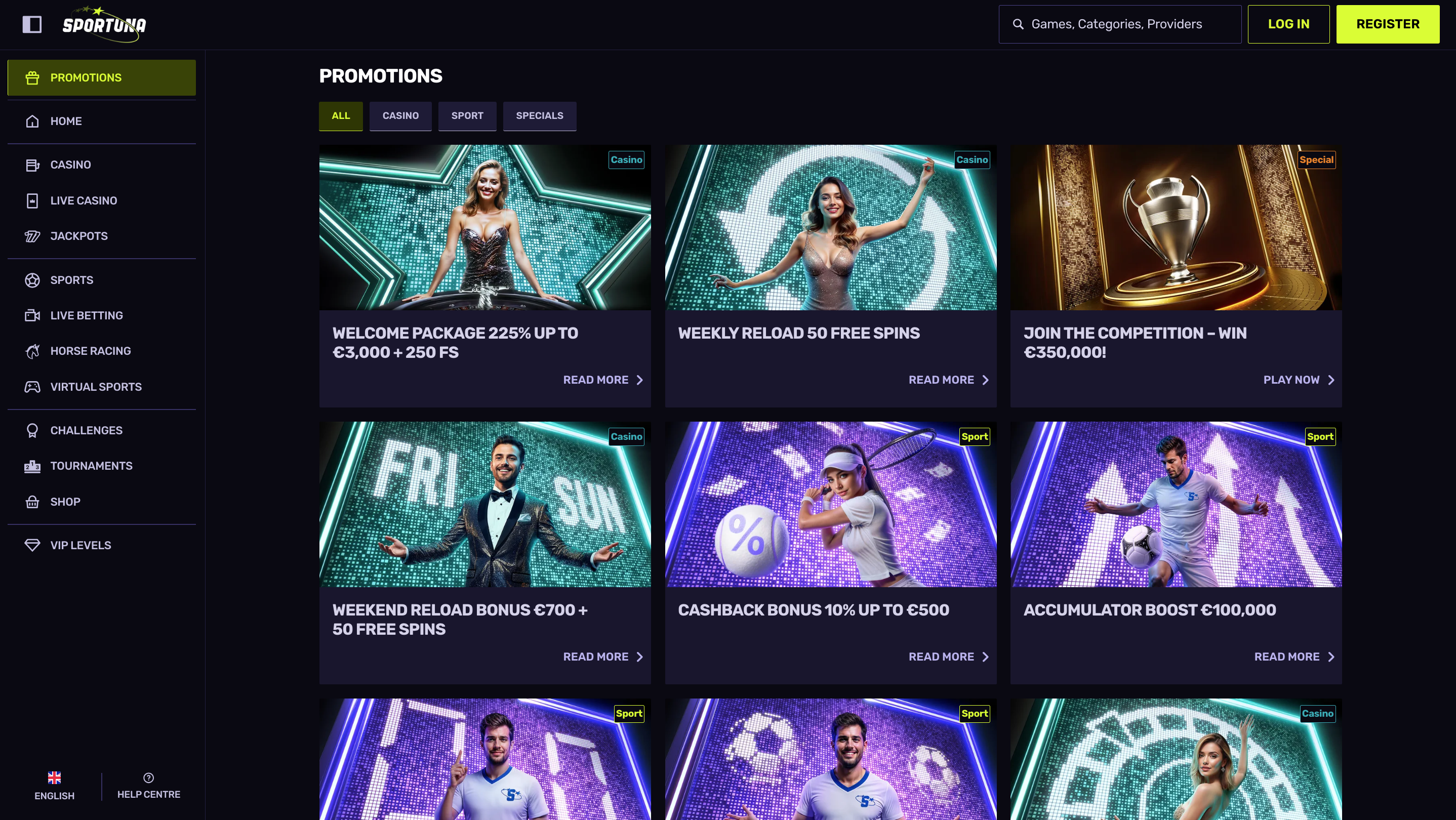1456x820 pixels.
Task: Change language via the English flag
Action: coord(54,777)
